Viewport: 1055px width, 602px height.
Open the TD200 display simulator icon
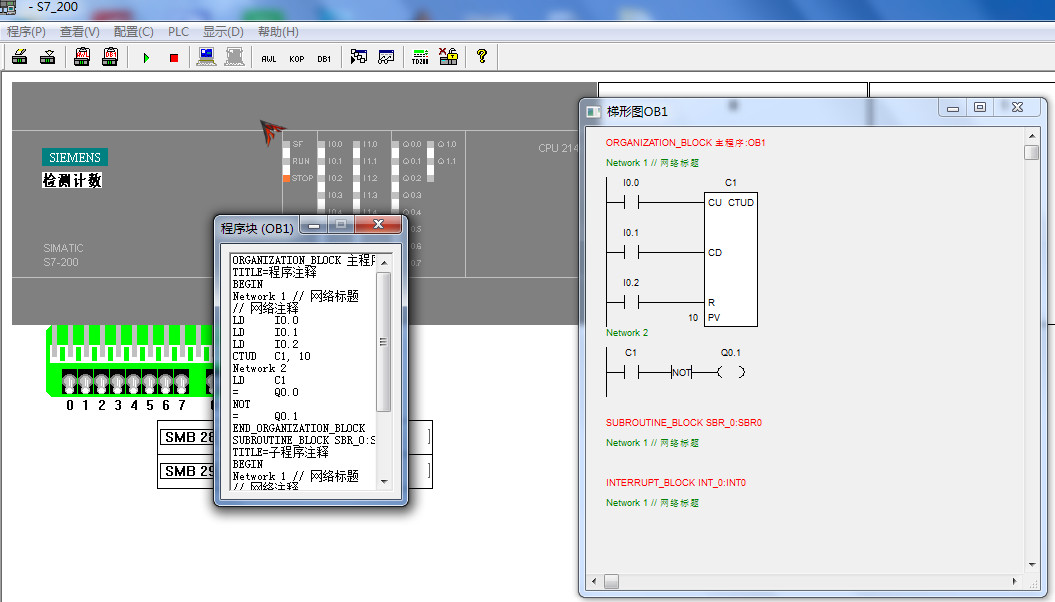point(420,57)
